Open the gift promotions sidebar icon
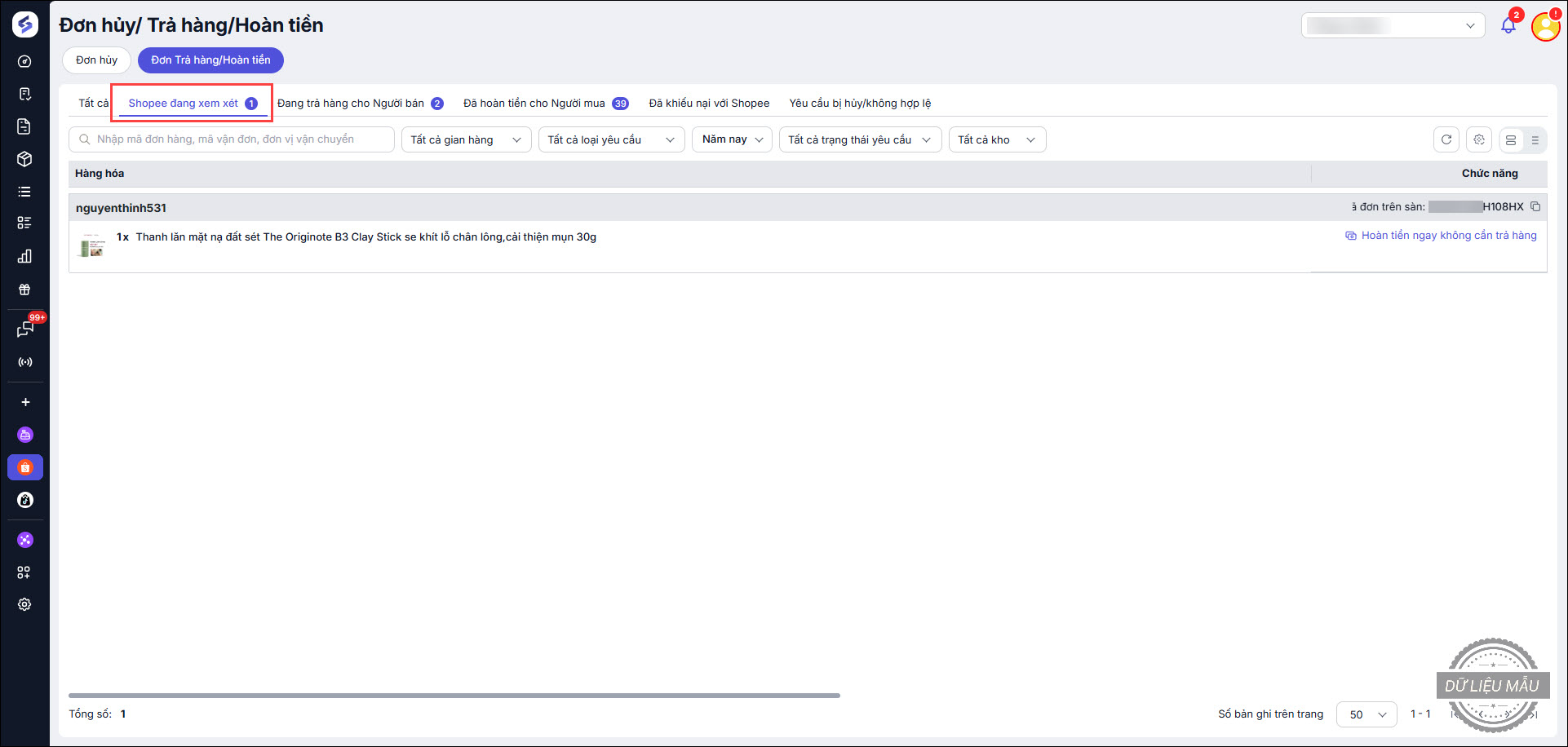This screenshot has width=1568, height=747. pyautogui.click(x=24, y=290)
